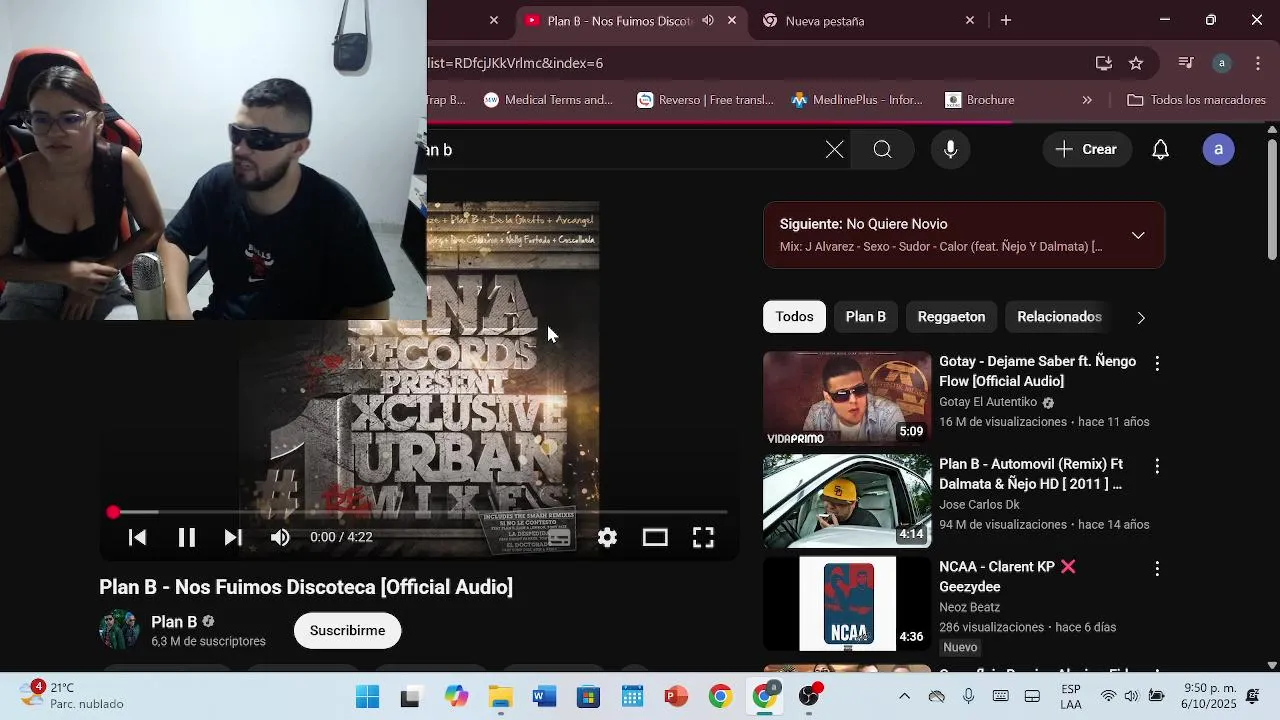
Task: Open video player settings gear
Action: (x=607, y=537)
